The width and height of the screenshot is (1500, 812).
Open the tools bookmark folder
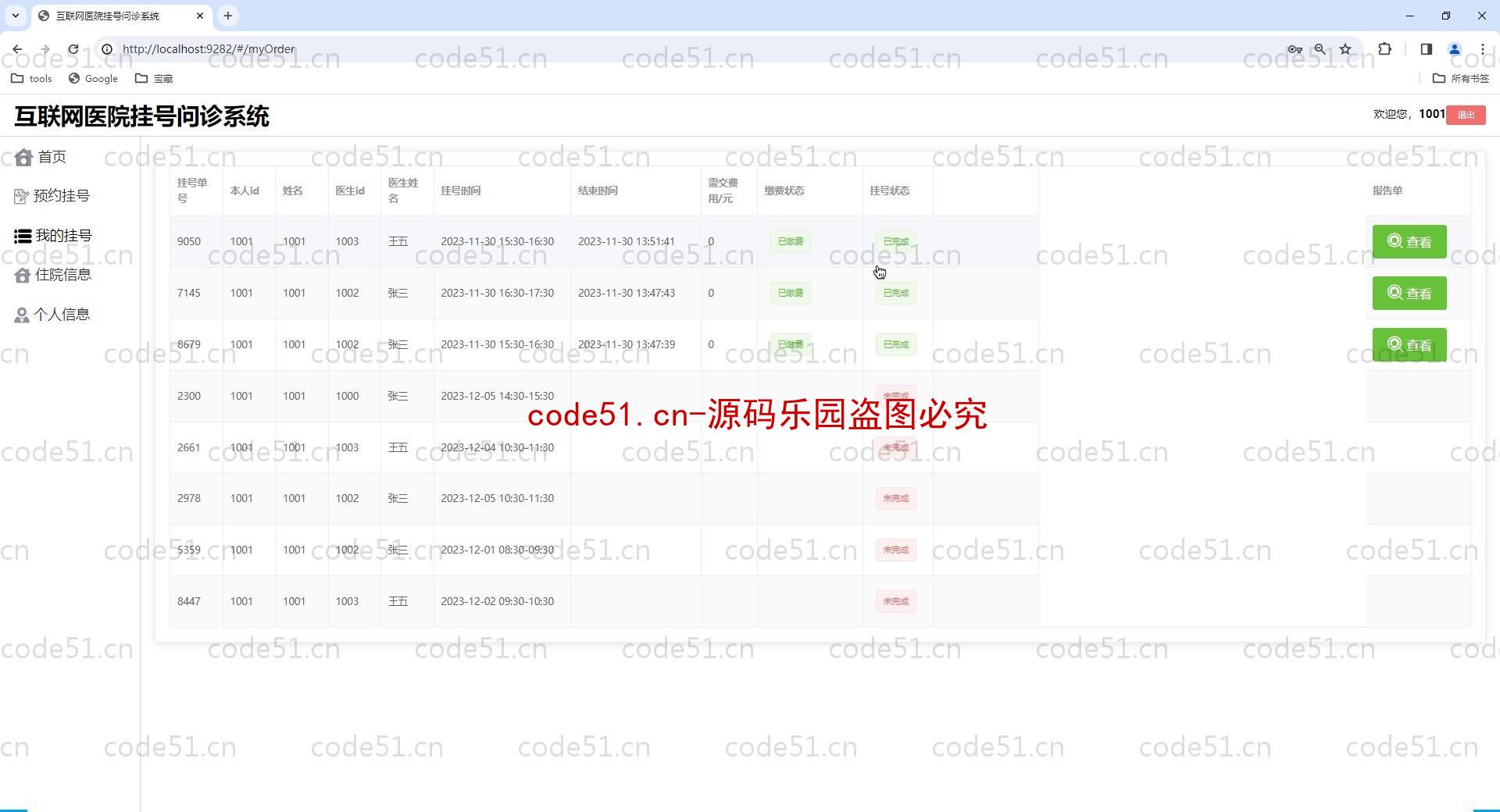[31, 78]
